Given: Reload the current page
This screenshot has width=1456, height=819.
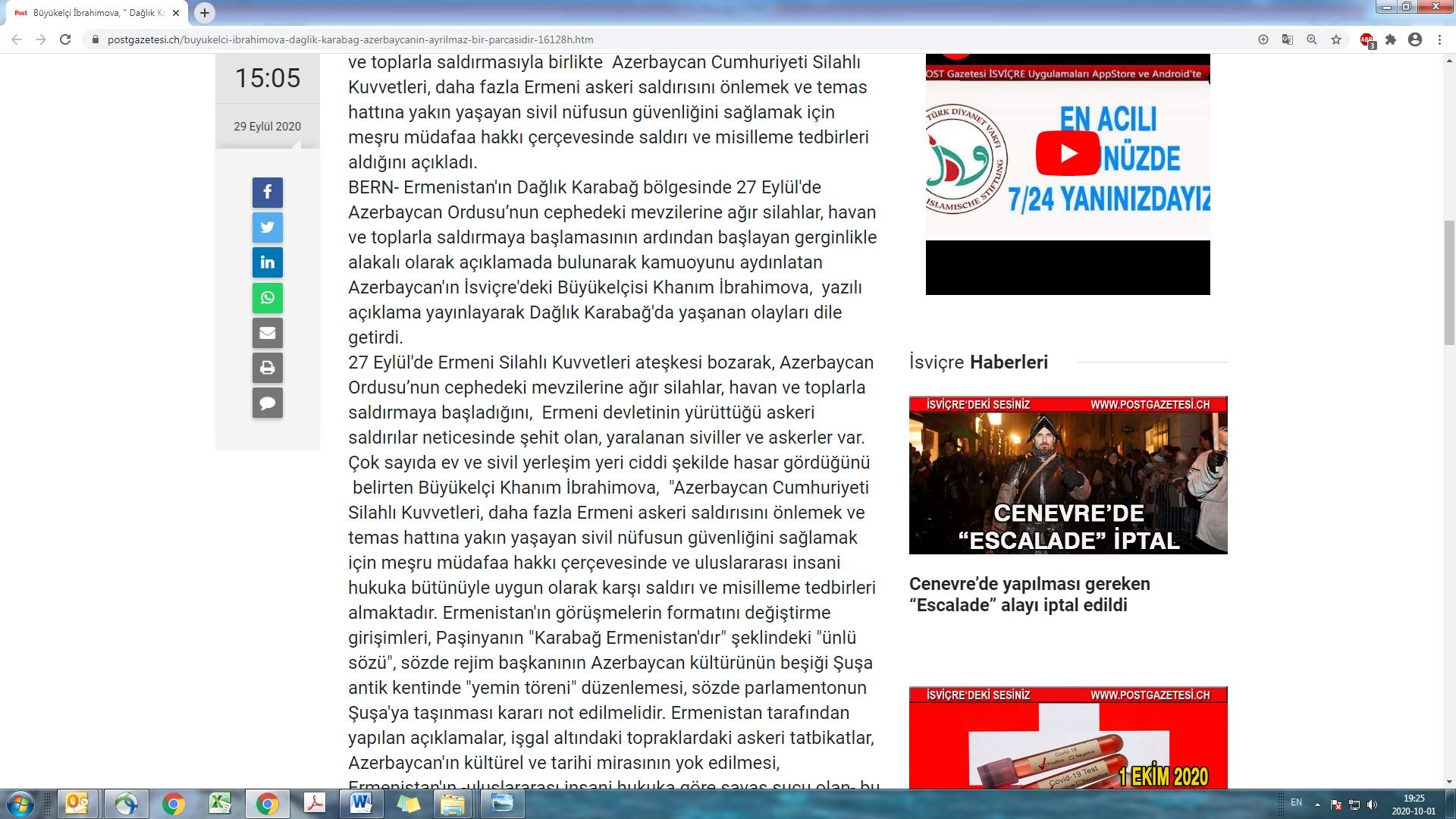Looking at the screenshot, I should 65,39.
